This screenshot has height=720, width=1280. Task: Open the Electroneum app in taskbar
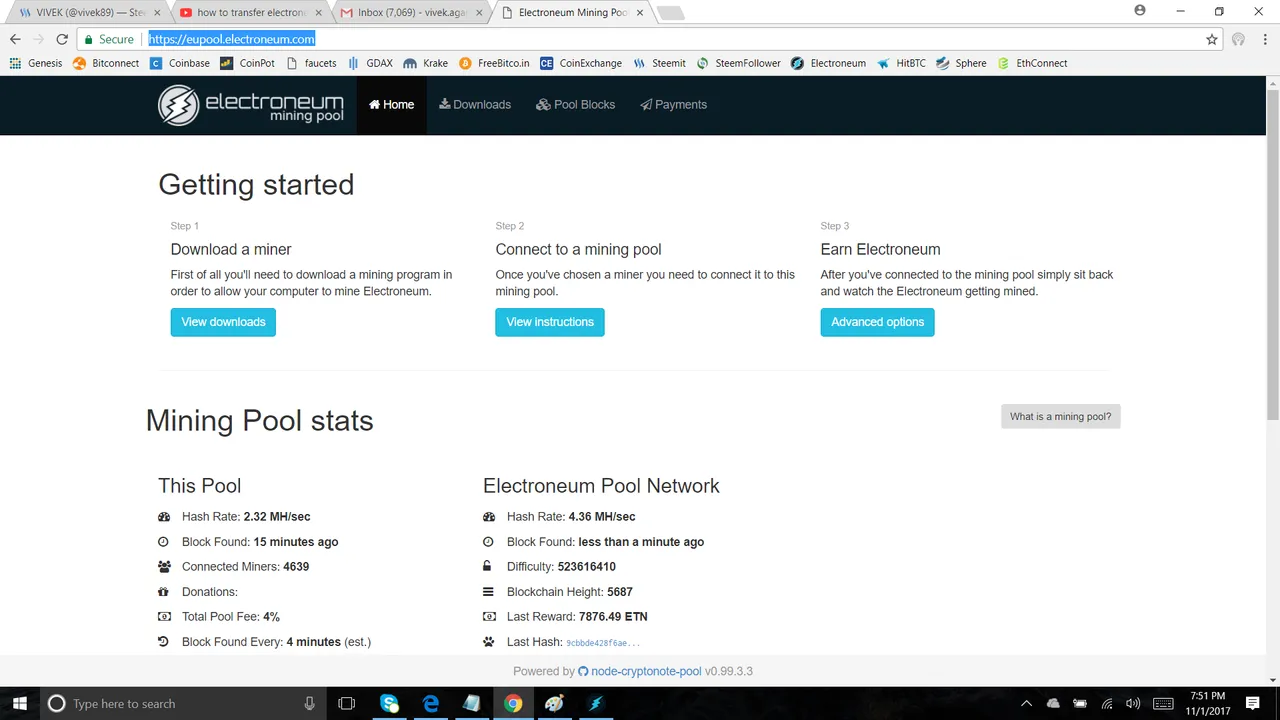[x=595, y=704]
